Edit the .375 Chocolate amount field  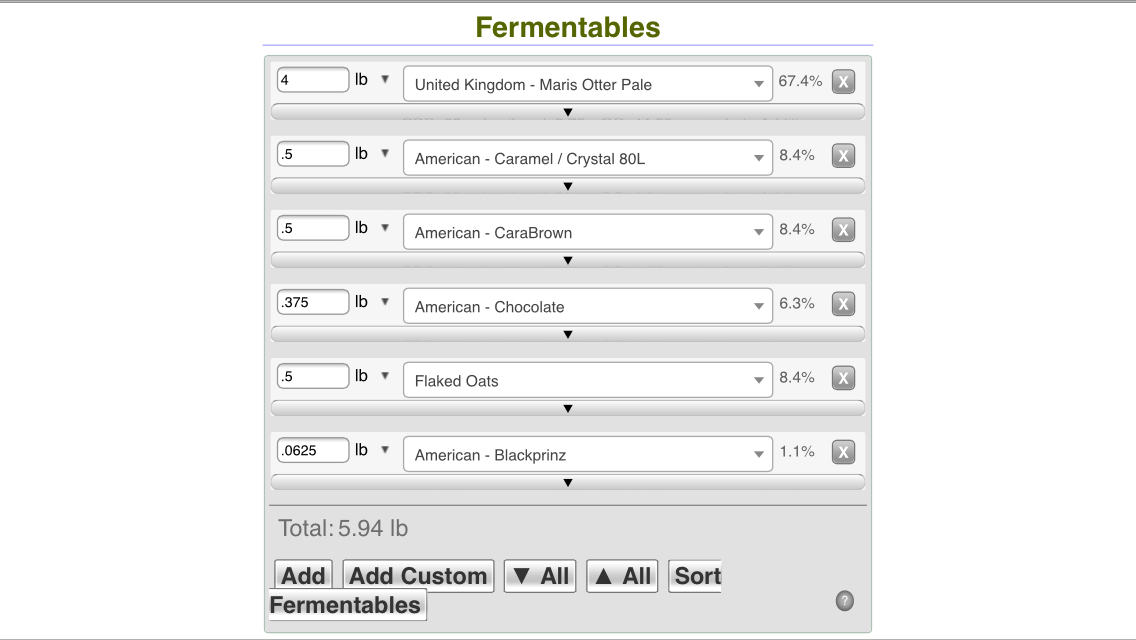[313, 302]
